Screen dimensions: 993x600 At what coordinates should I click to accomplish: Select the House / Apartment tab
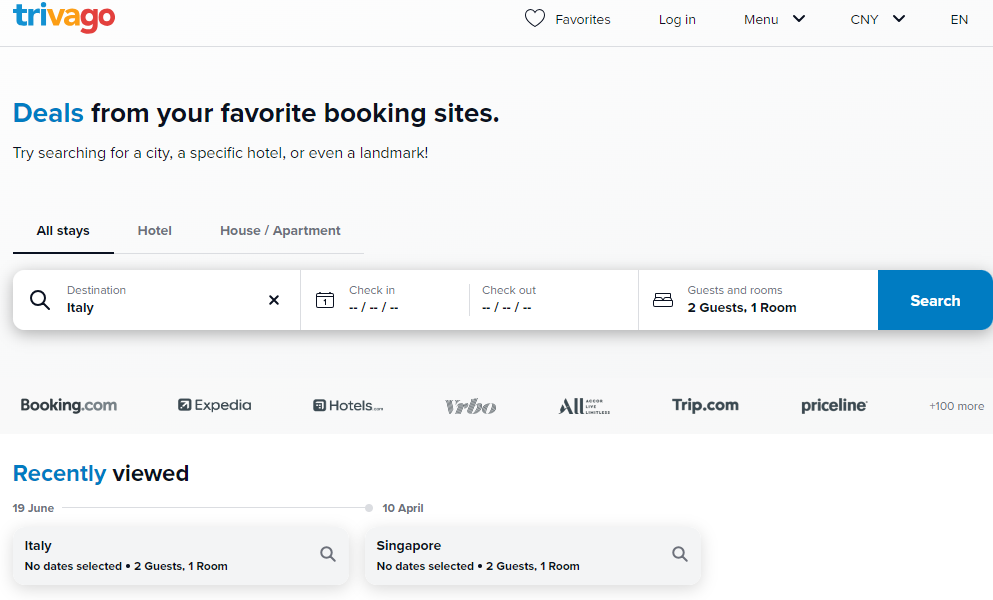(280, 231)
